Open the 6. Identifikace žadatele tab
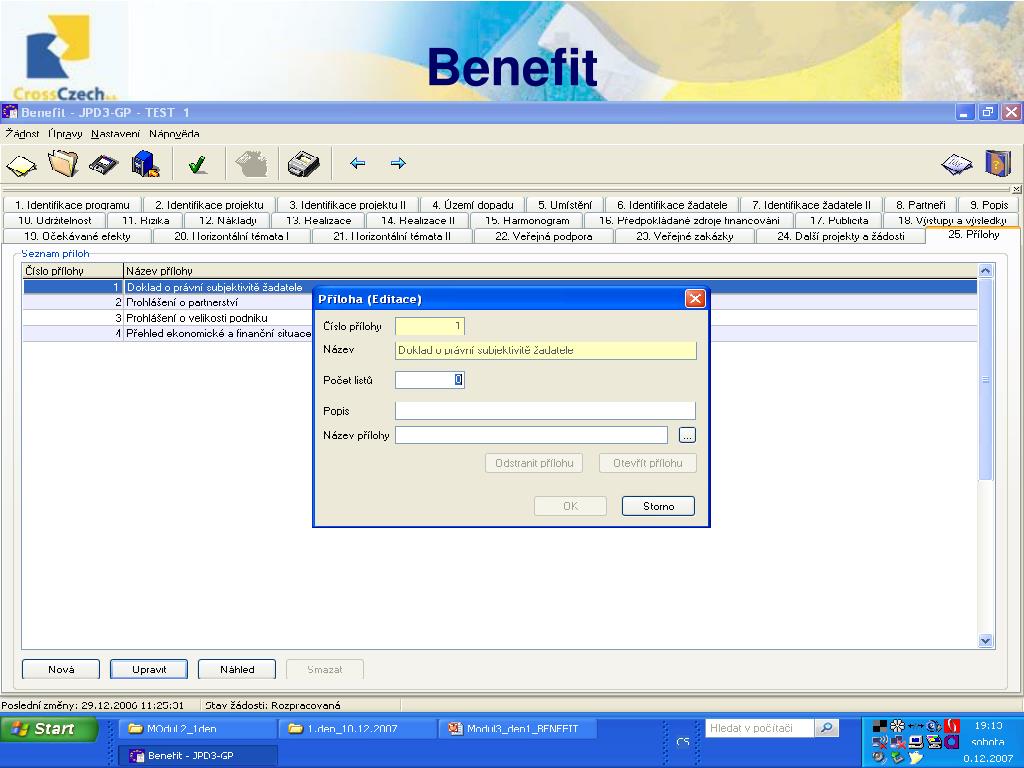Image resolution: width=1024 pixels, height=768 pixels. 672,205
